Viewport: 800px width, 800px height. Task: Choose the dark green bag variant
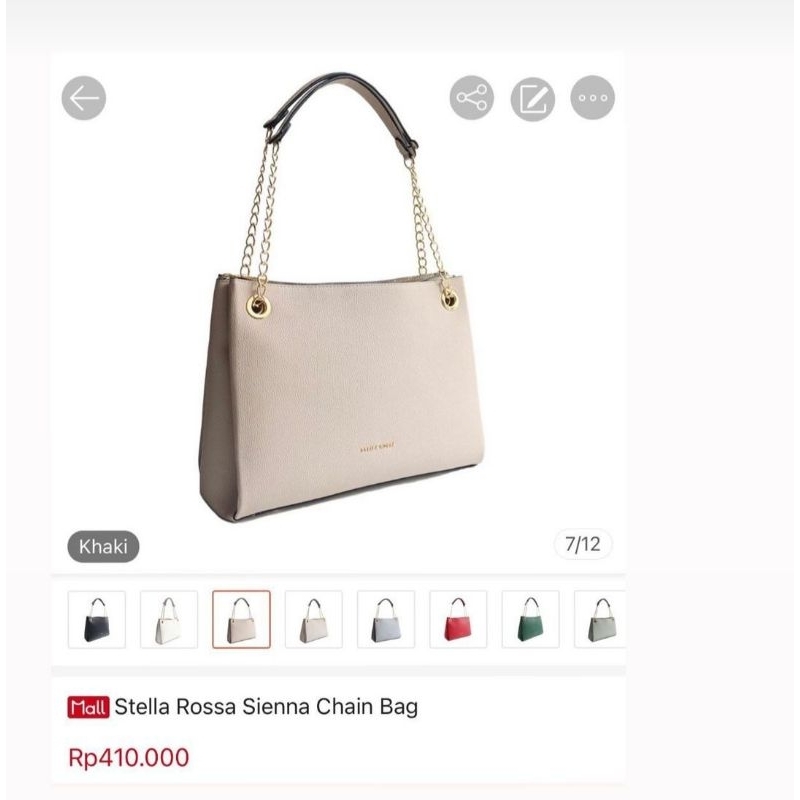coord(531,619)
